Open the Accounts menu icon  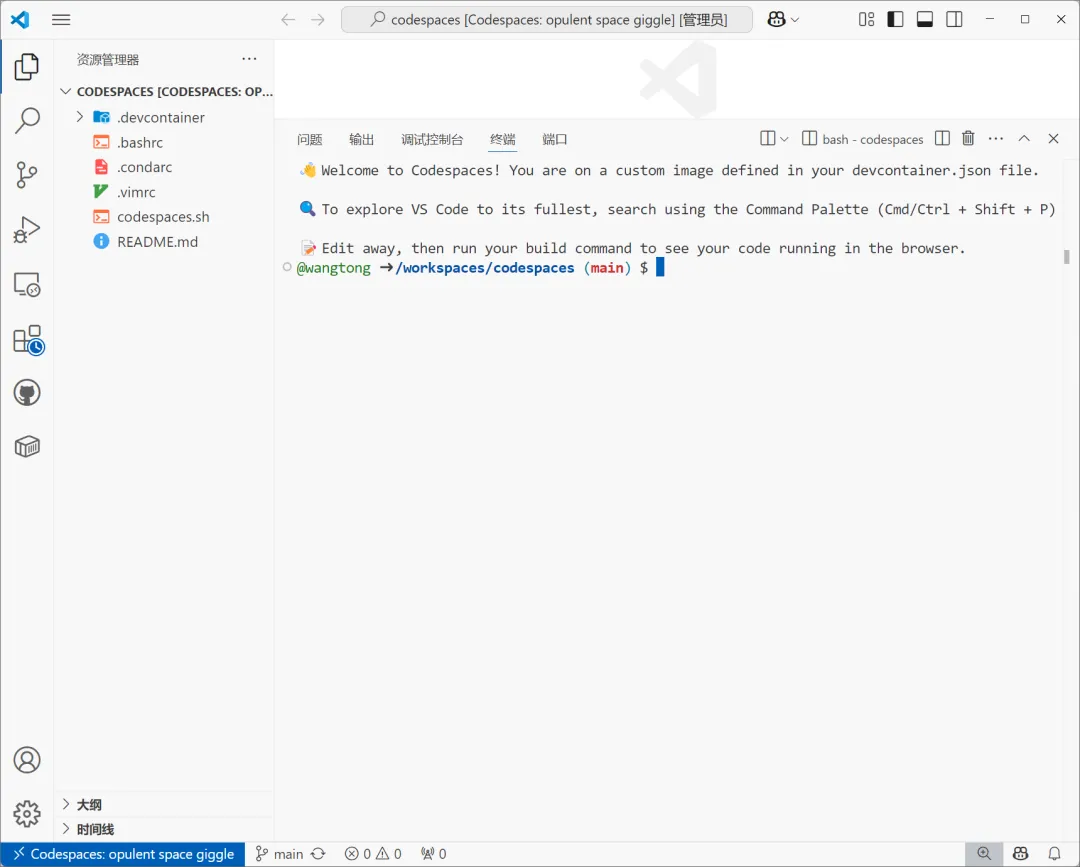point(27,760)
